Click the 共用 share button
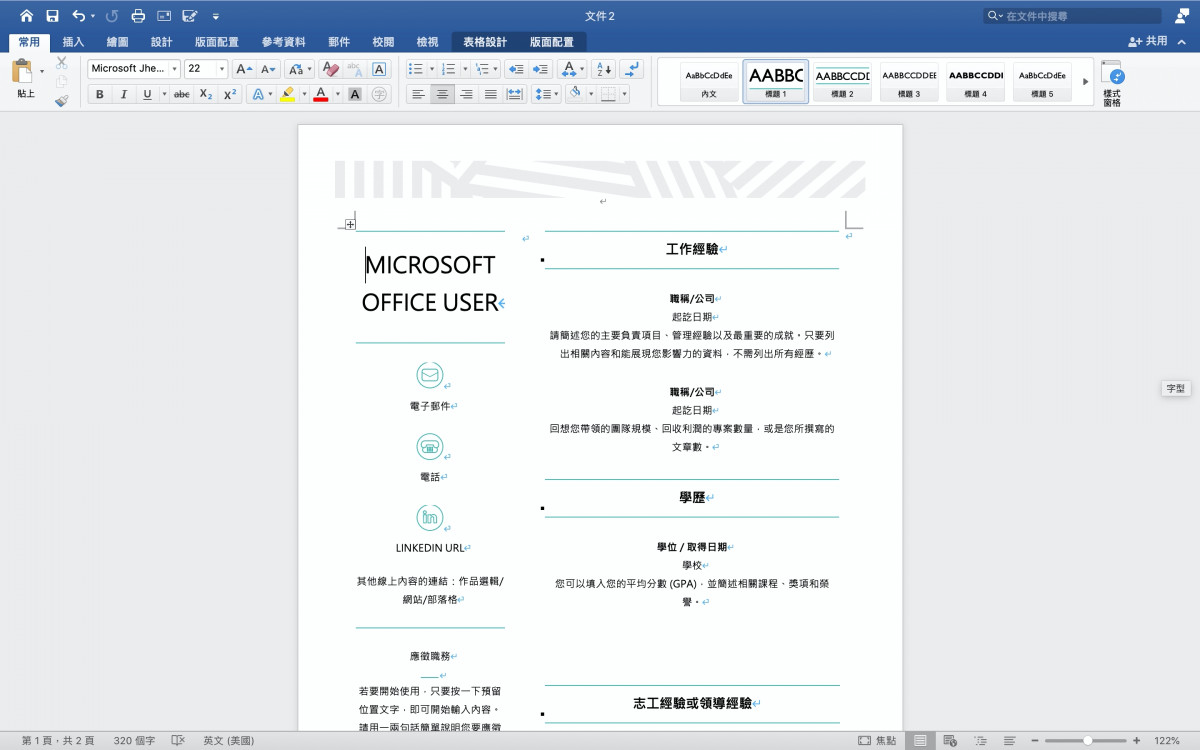The image size is (1200, 750). click(1148, 42)
